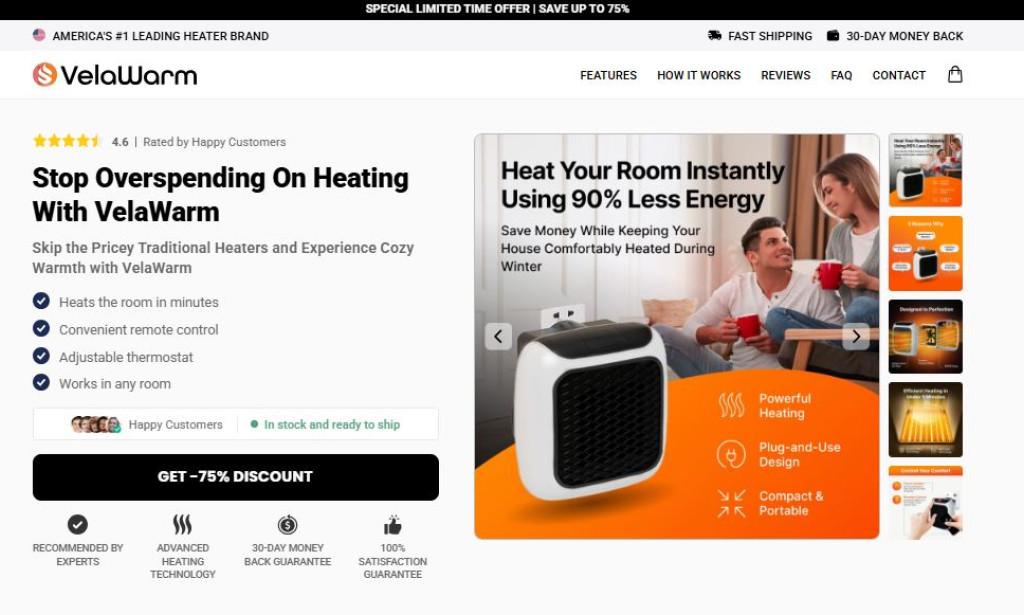This screenshot has width=1024, height=615.
Task: Click the Get -75% Discount button
Action: coord(236,477)
